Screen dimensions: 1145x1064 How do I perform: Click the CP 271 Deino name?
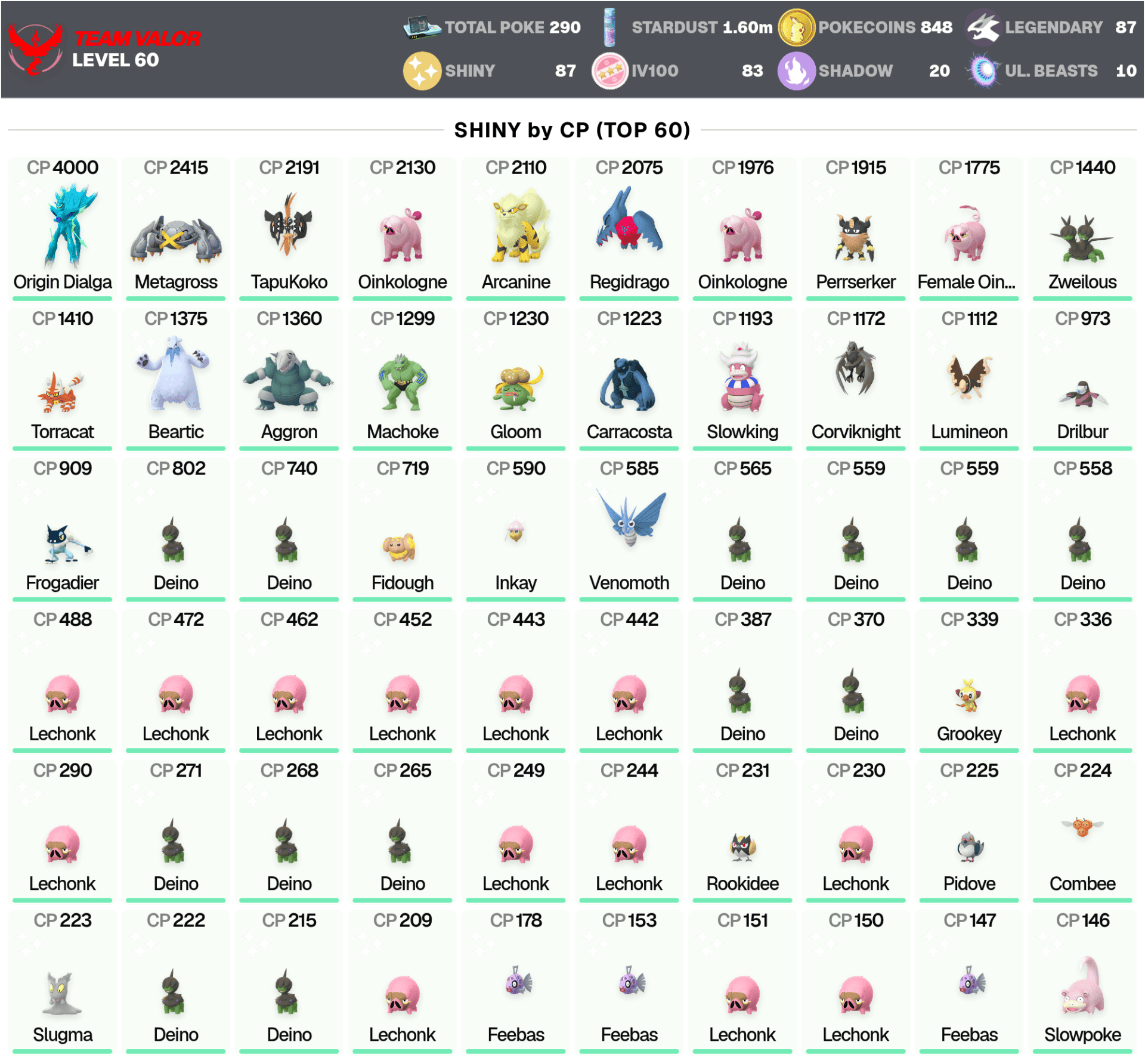175,884
